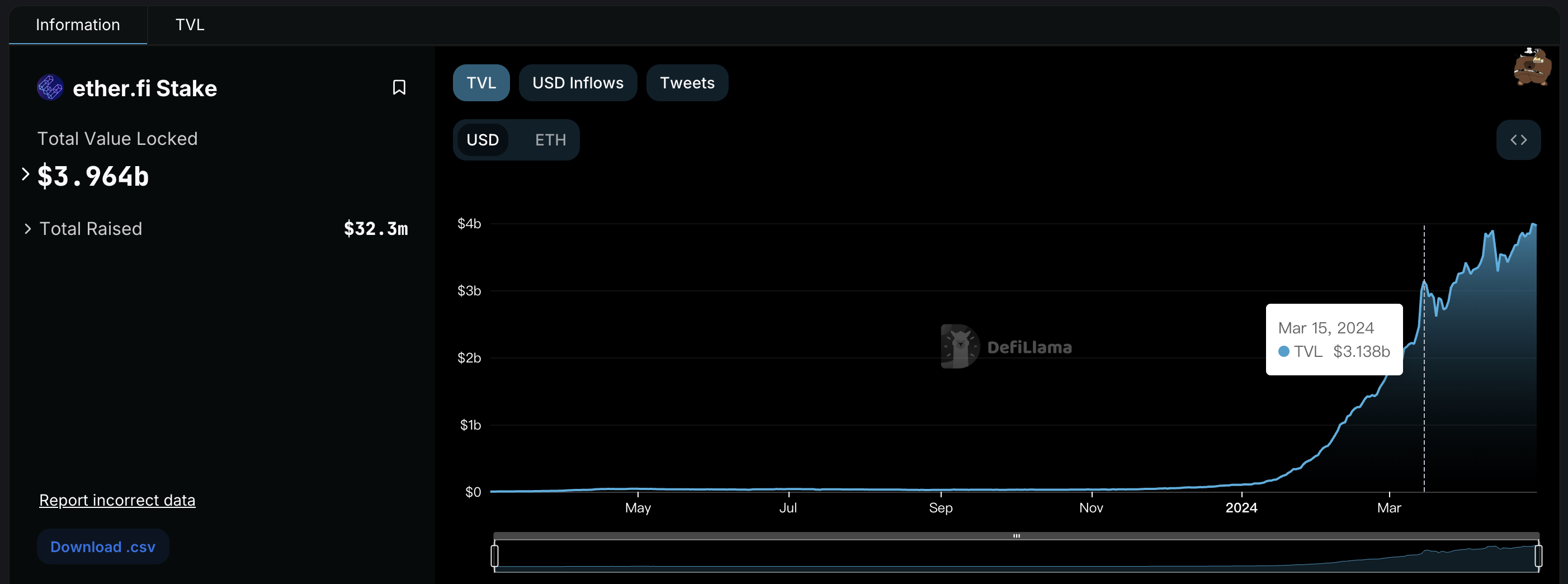Viewport: 1568px width, 584px height.
Task: Click the Sep x-axis label
Action: pyautogui.click(x=941, y=508)
